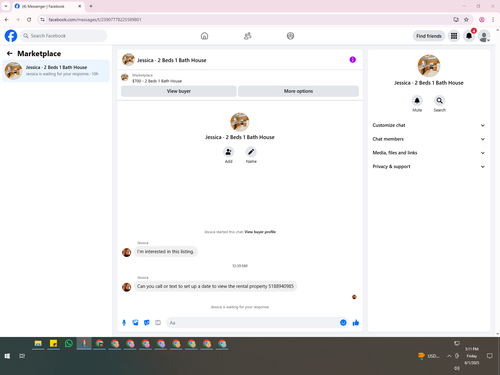500x375 pixels.
Task: Open File Explorer from the taskbar
Action: [x=38, y=343]
